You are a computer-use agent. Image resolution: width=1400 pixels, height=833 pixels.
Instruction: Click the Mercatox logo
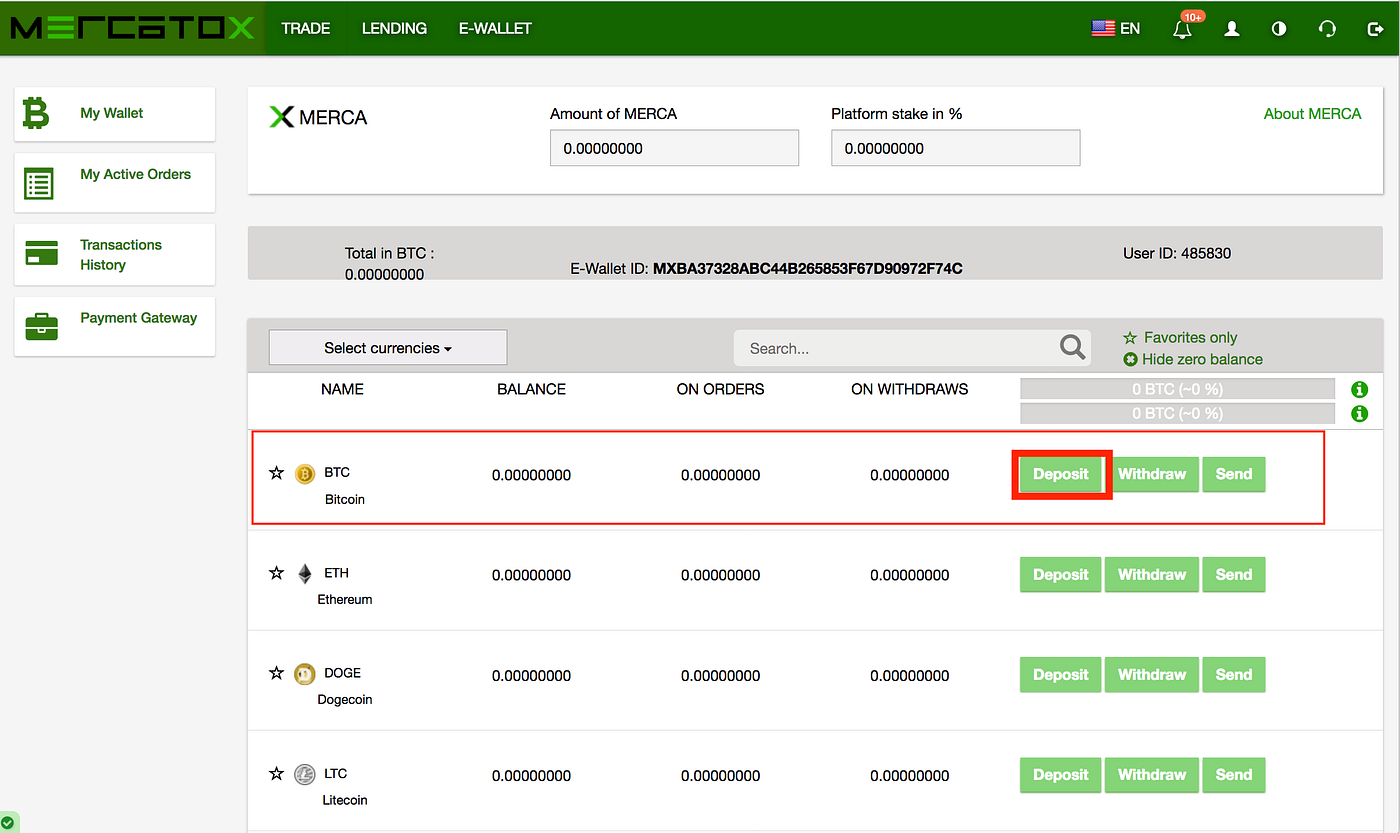[x=132, y=28]
